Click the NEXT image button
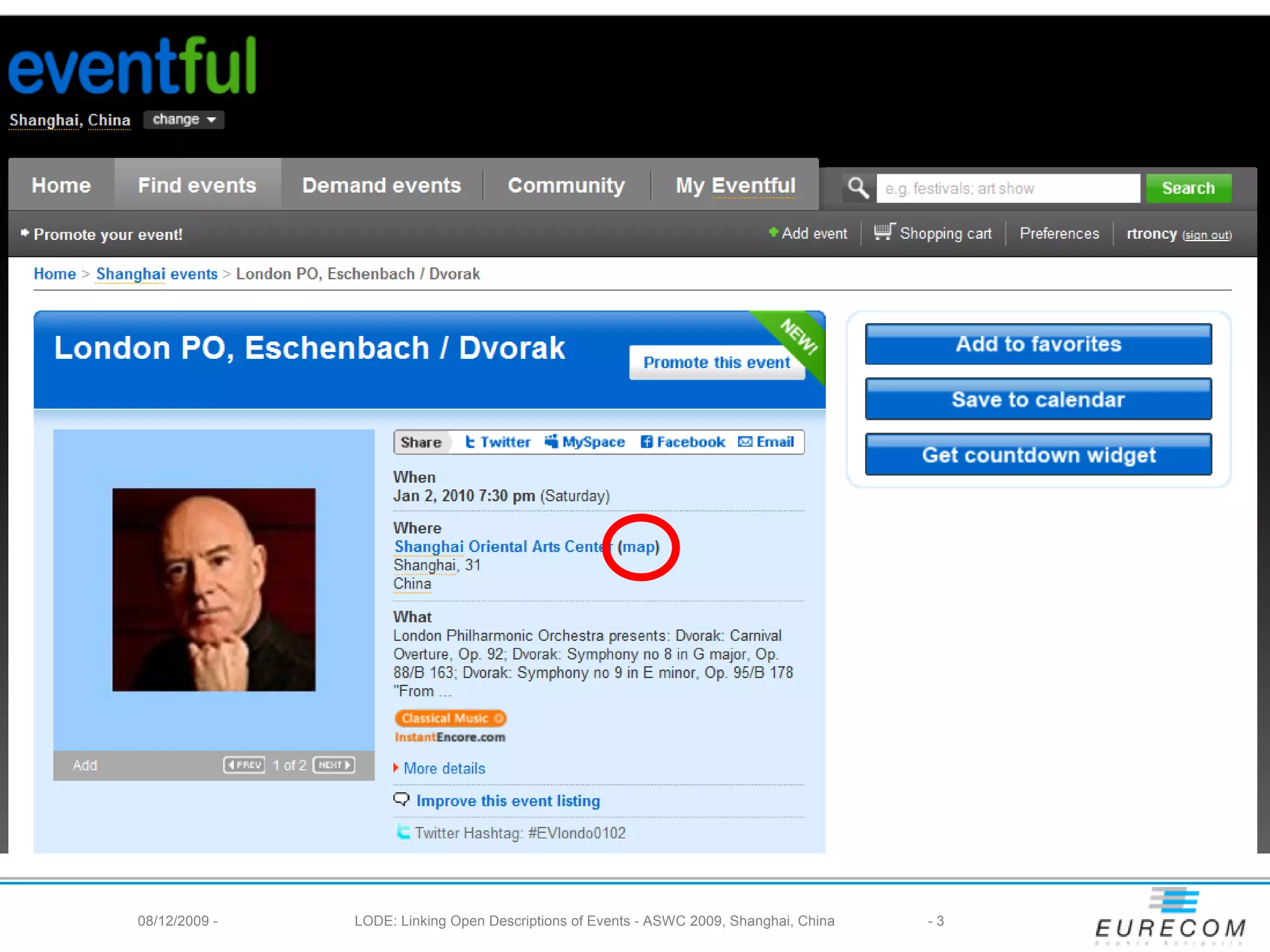1270x952 pixels. [x=334, y=765]
